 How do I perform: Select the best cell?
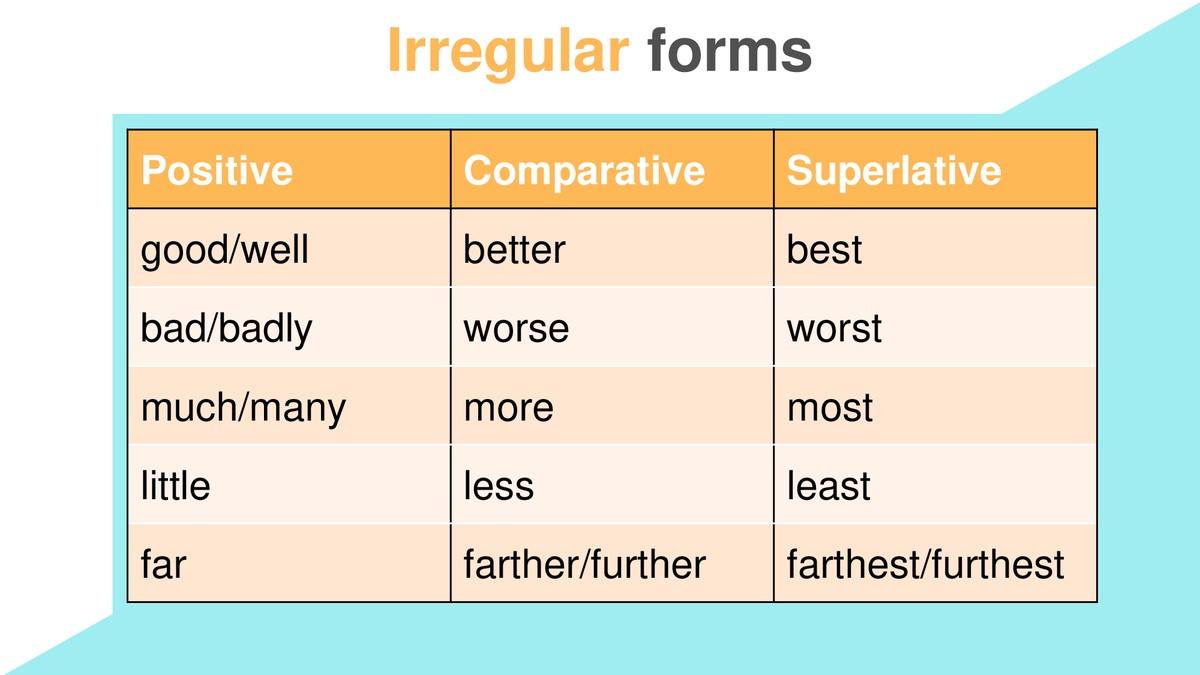pyautogui.click(x=935, y=248)
